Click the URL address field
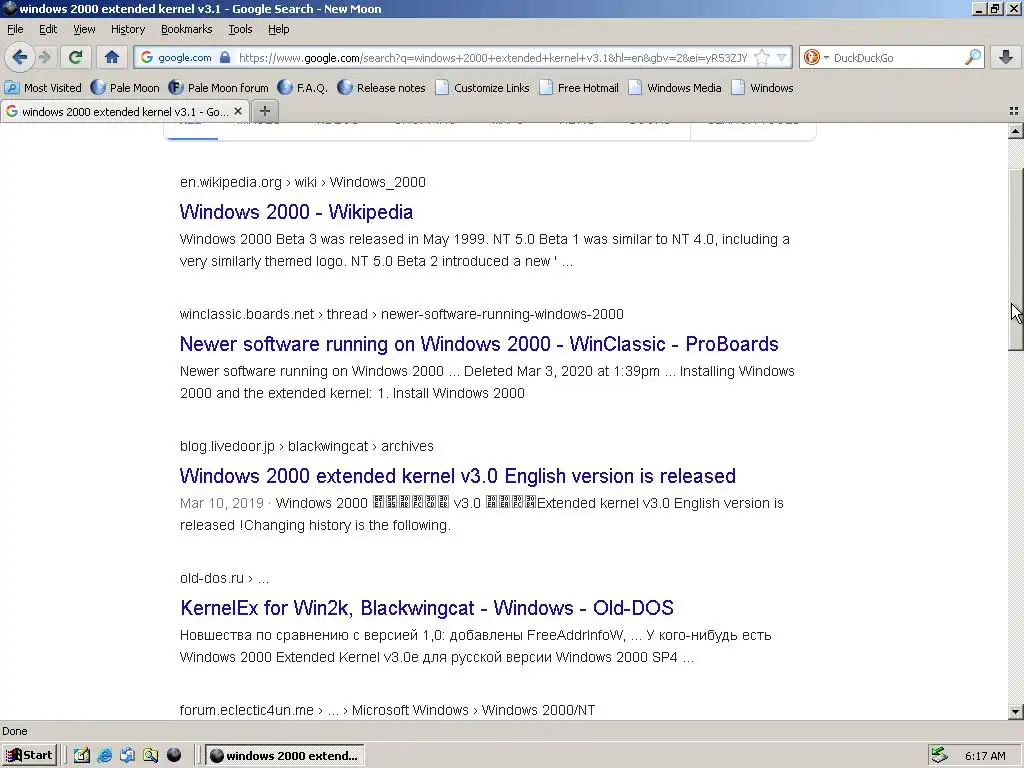This screenshot has height=768, width=1024. [x=493, y=57]
